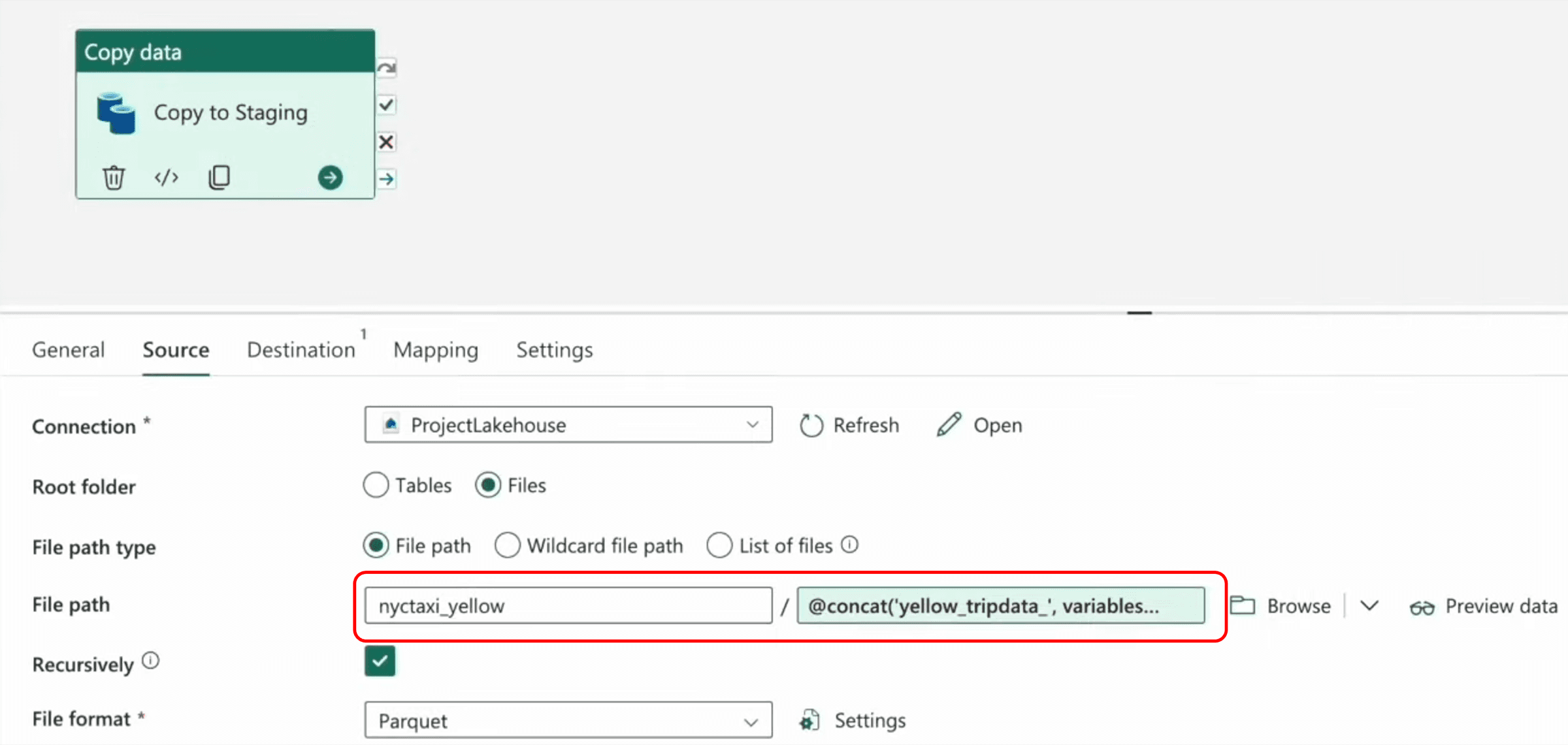Switch to the Source tab
1568x745 pixels.
[x=176, y=350]
